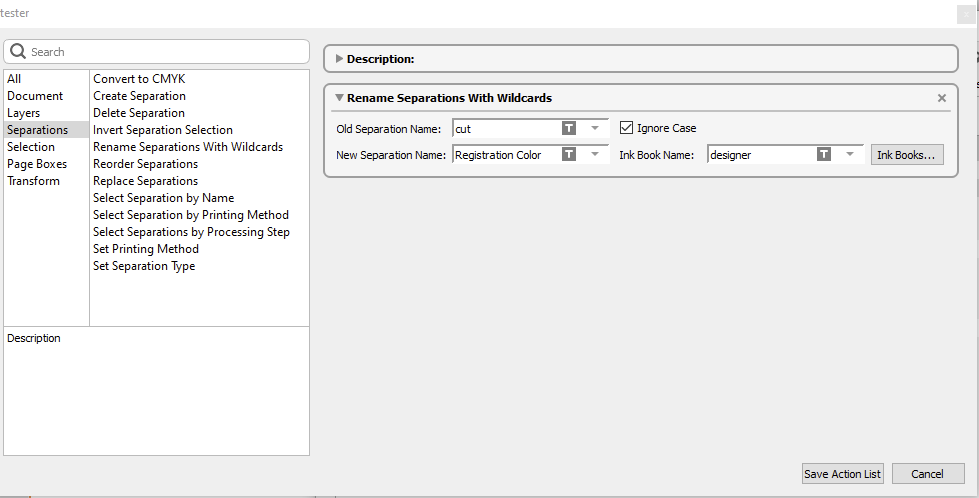The width and height of the screenshot is (979, 498).
Task: Click variable icon in New Separation Name field
Action: pos(568,155)
